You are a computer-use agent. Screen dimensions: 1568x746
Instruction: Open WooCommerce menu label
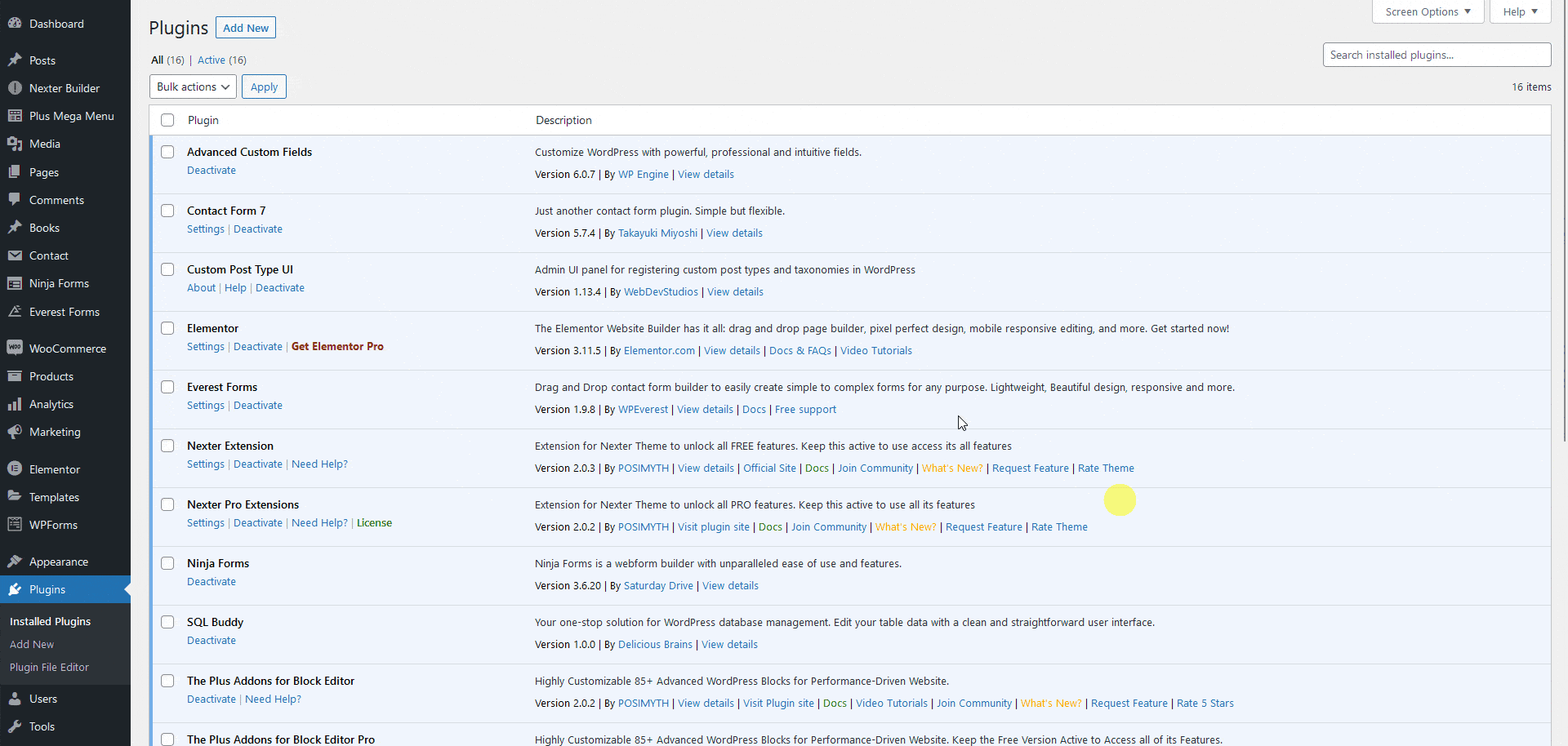pos(68,349)
